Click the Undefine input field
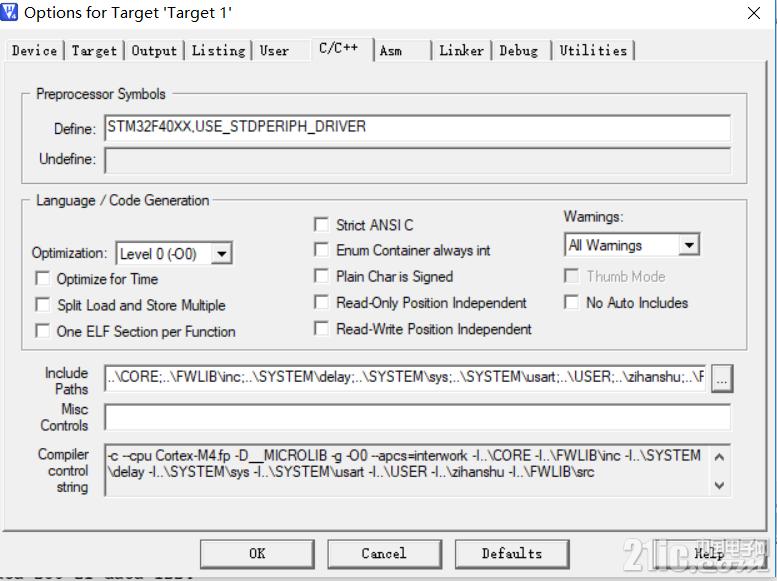This screenshot has height=581, width=777. [x=417, y=160]
